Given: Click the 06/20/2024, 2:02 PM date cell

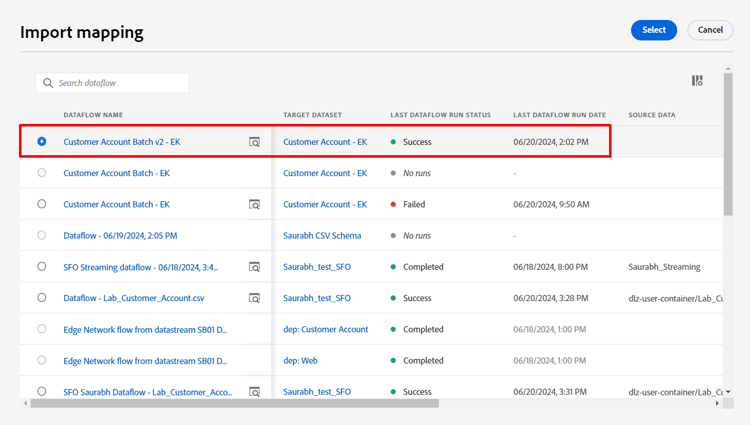Looking at the screenshot, I should pyautogui.click(x=551, y=142).
